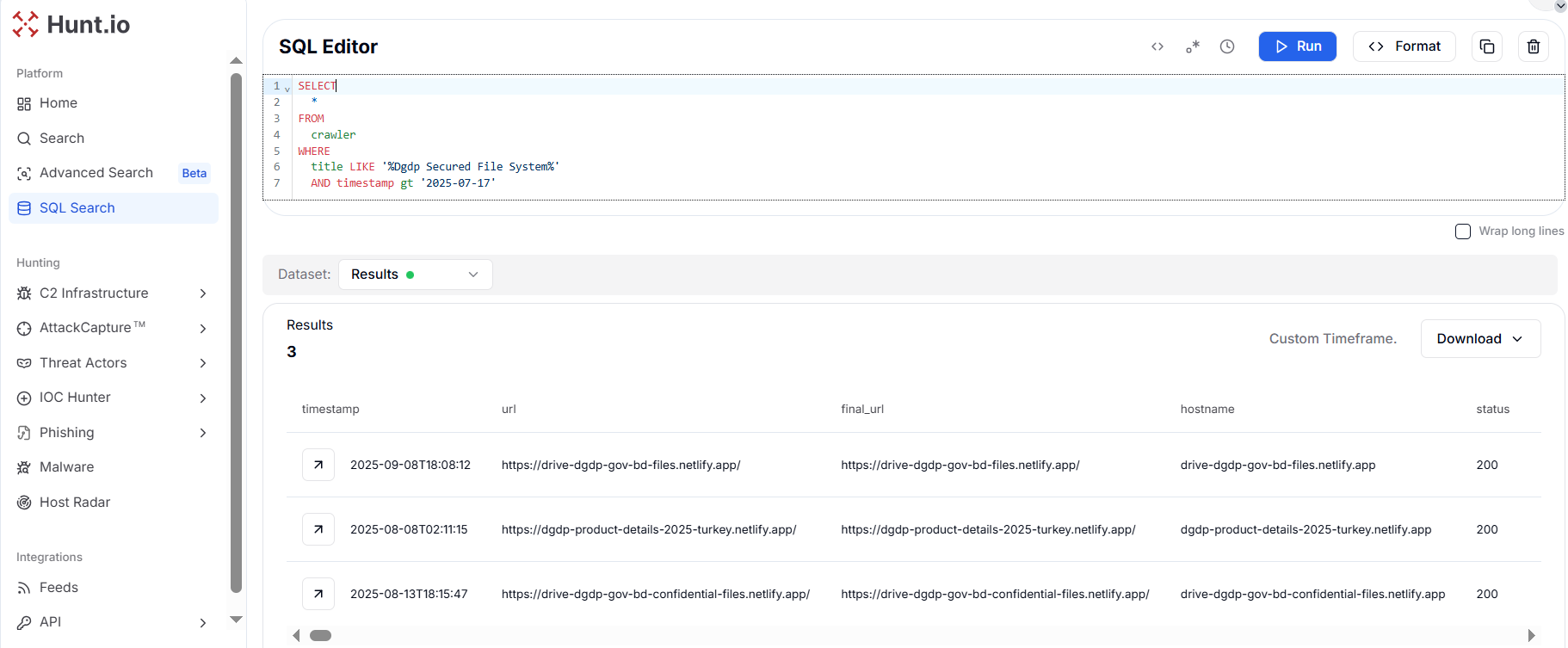Click the Format button
Image resolution: width=1568 pixels, height=648 pixels.
tap(1404, 46)
